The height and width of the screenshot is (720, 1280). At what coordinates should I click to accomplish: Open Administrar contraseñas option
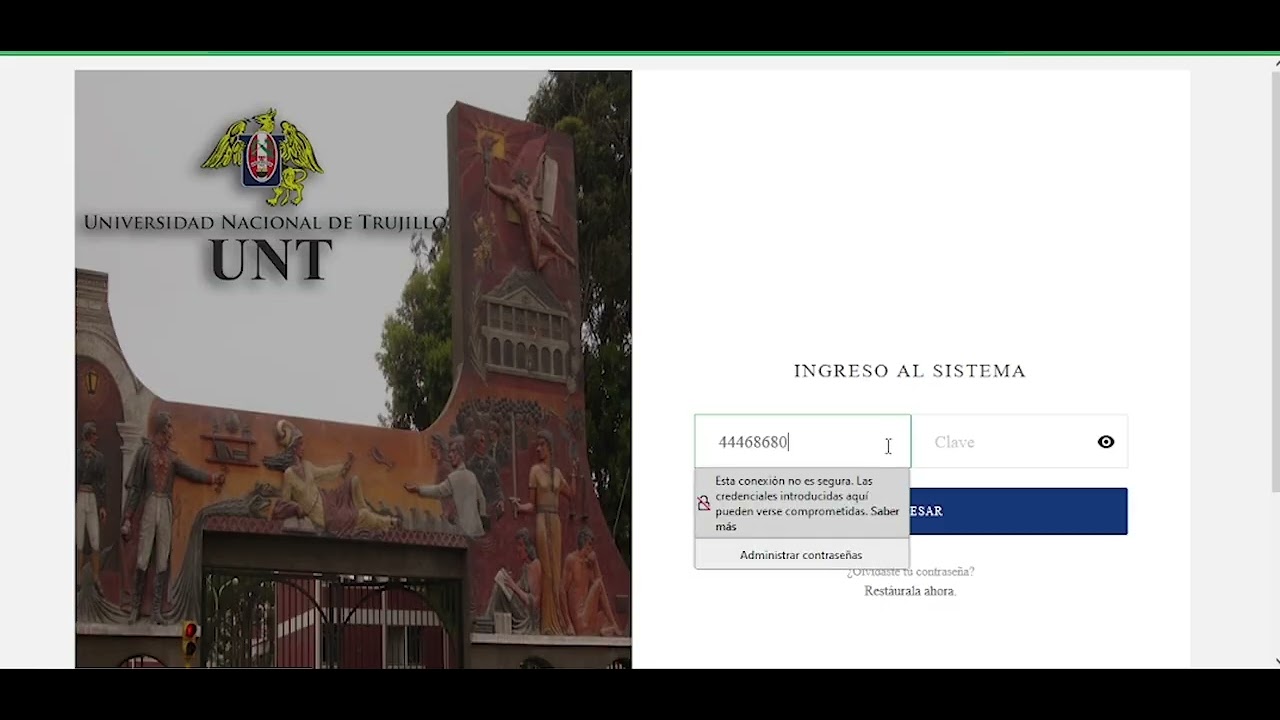pyautogui.click(x=801, y=555)
